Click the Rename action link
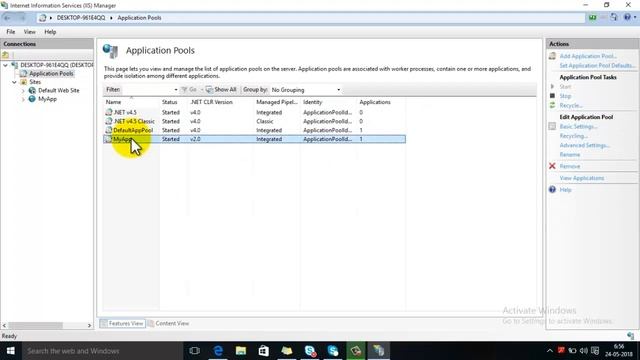This screenshot has height=360, width=640. (570, 155)
